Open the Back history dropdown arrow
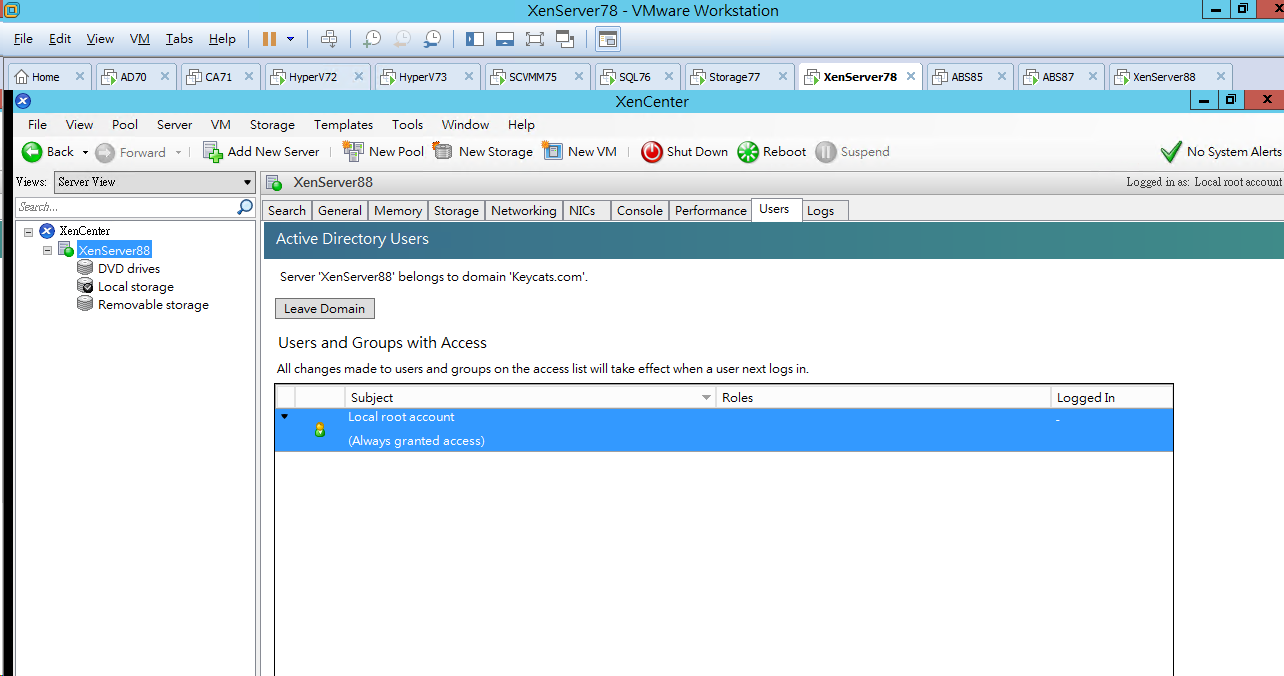 (85, 152)
